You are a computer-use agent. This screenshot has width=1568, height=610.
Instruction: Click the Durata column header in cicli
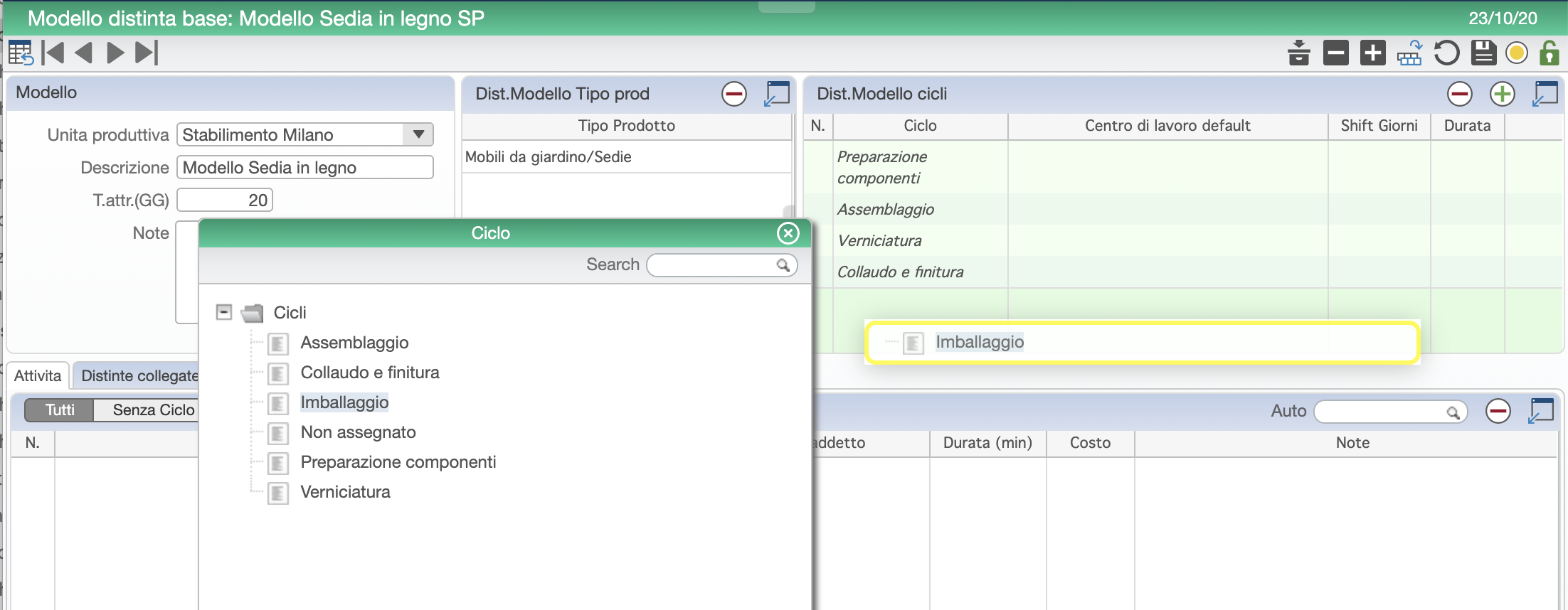point(1467,126)
